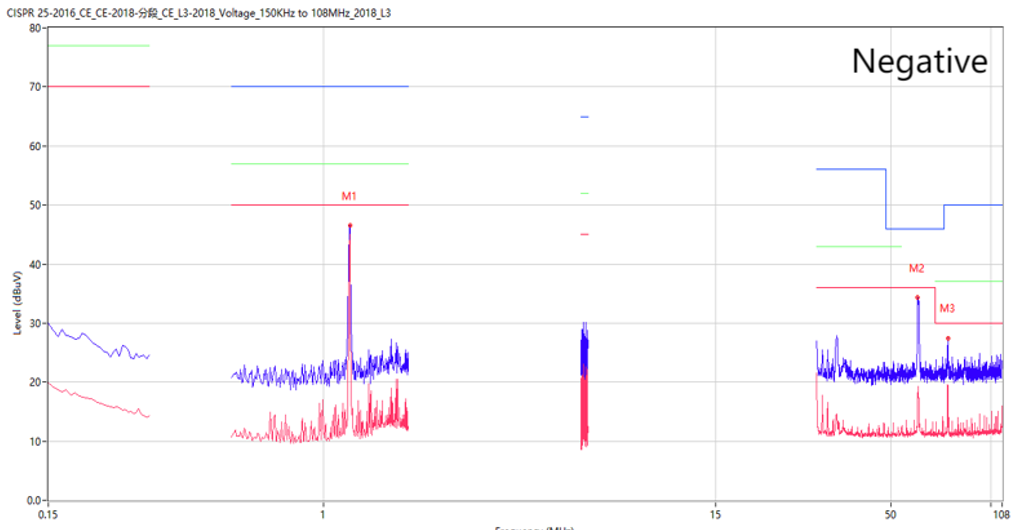The height and width of the screenshot is (530, 1021).
Task: Select the M2 marker label
Action: 916,268
